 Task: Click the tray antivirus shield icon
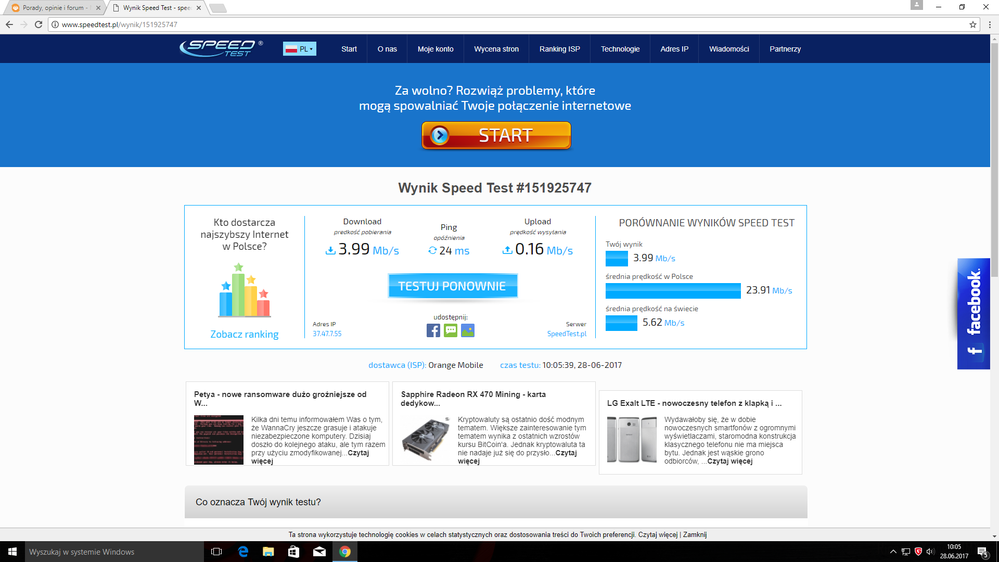pos(918,552)
